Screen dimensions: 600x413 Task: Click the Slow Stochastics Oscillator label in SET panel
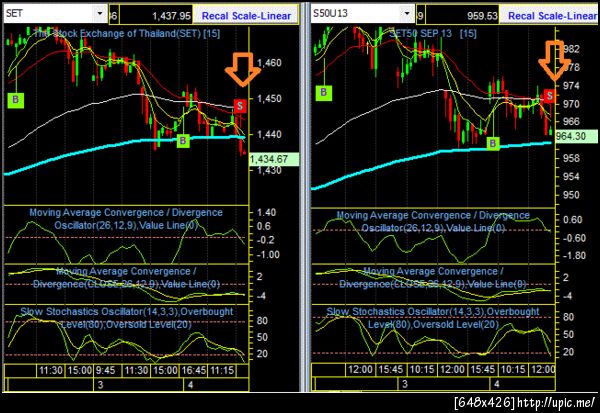[x=126, y=318]
